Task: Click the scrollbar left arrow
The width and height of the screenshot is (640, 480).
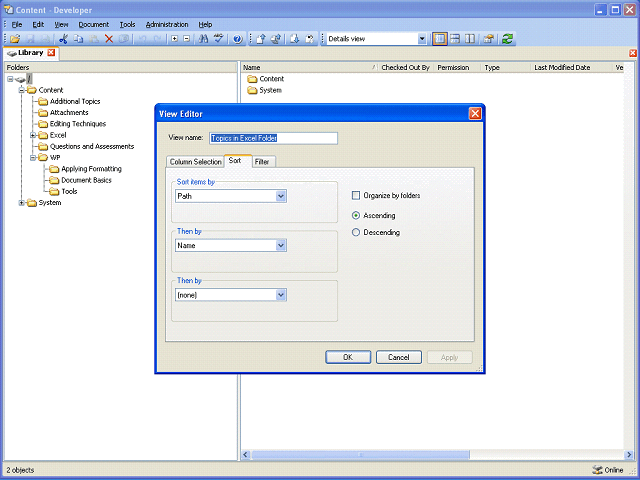Action: tap(246, 455)
